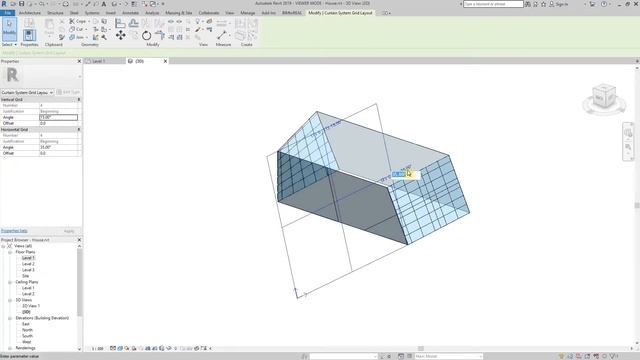Viewport: 640px width, 360px height.
Task: Open the North elevation view
Action: click(27, 330)
